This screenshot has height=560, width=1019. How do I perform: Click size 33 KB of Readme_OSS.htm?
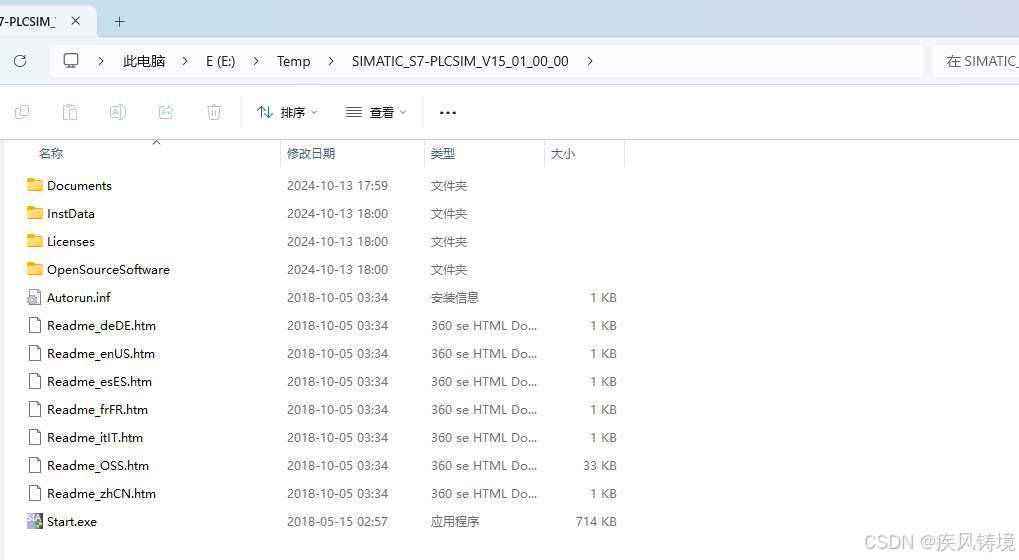click(x=600, y=465)
